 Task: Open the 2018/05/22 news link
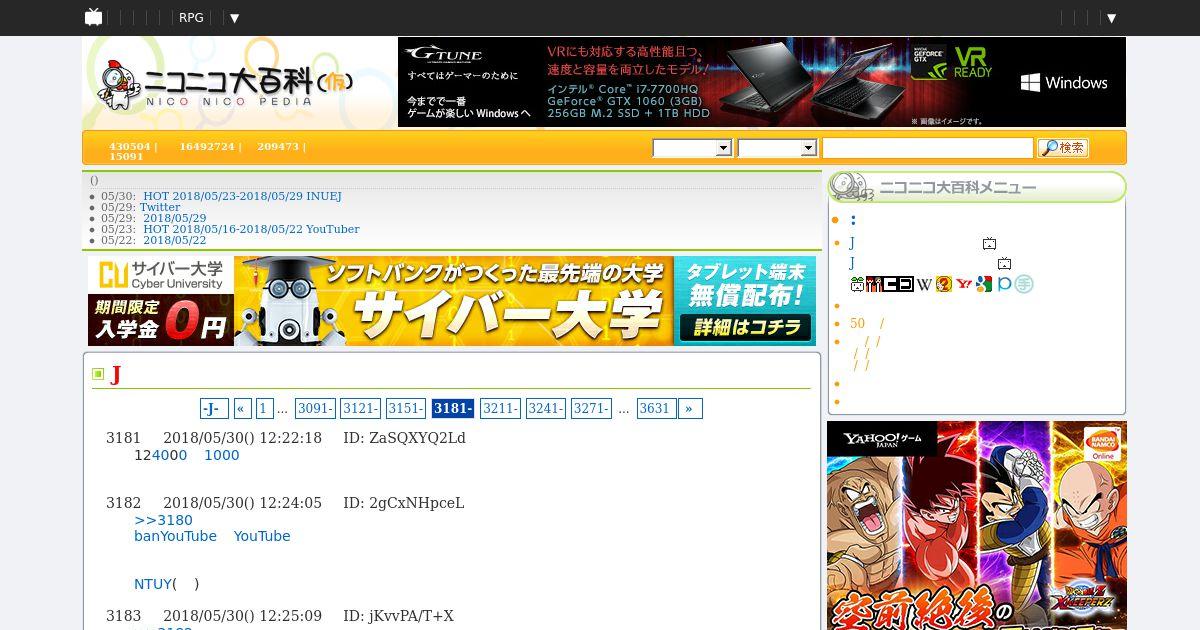point(174,240)
